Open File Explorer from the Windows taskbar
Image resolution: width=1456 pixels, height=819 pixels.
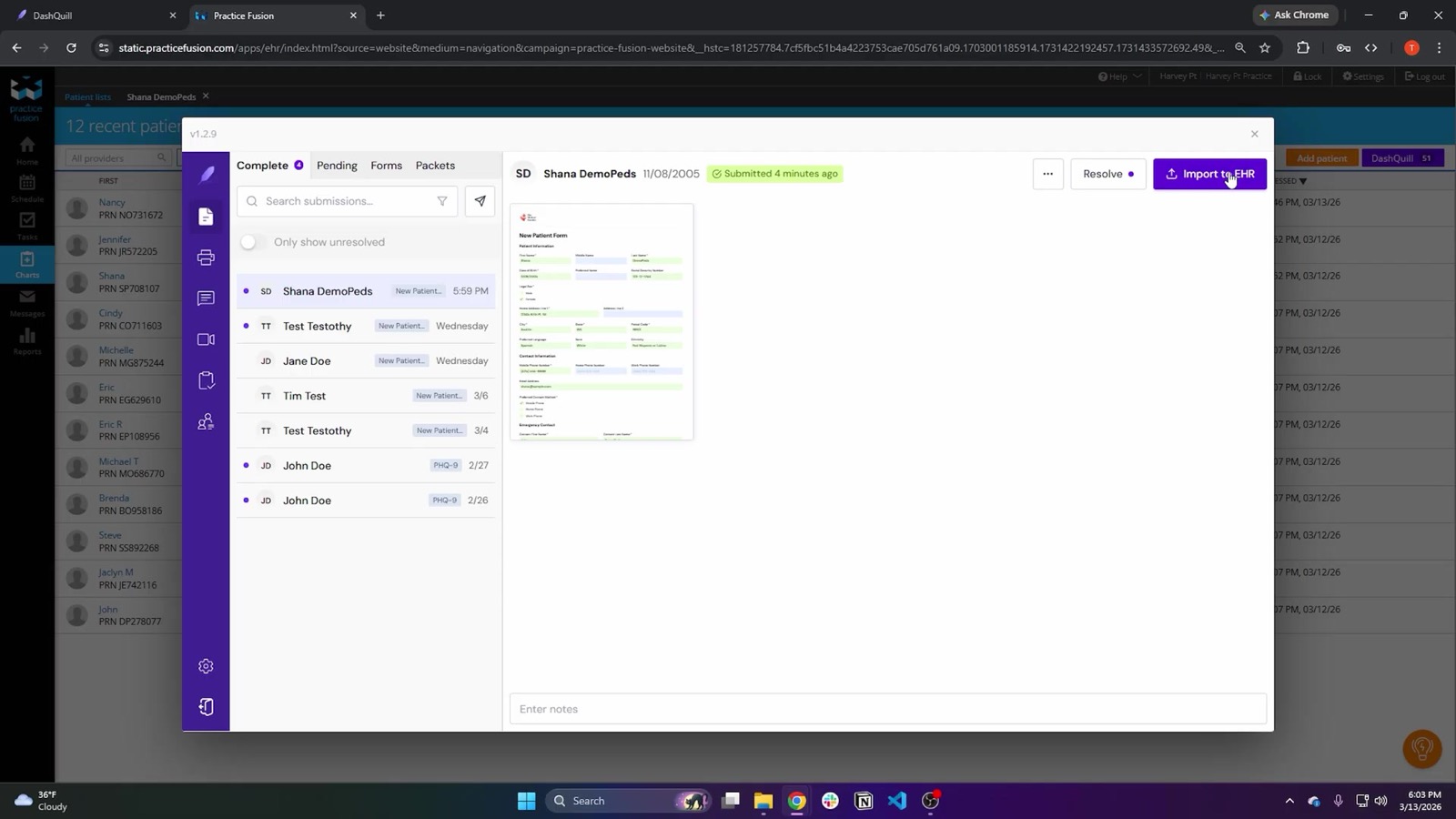pos(763,801)
